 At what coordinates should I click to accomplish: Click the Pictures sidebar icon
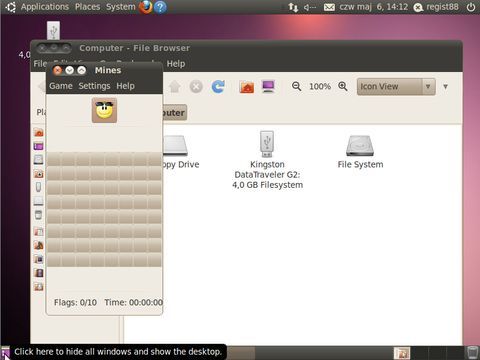[39, 259]
